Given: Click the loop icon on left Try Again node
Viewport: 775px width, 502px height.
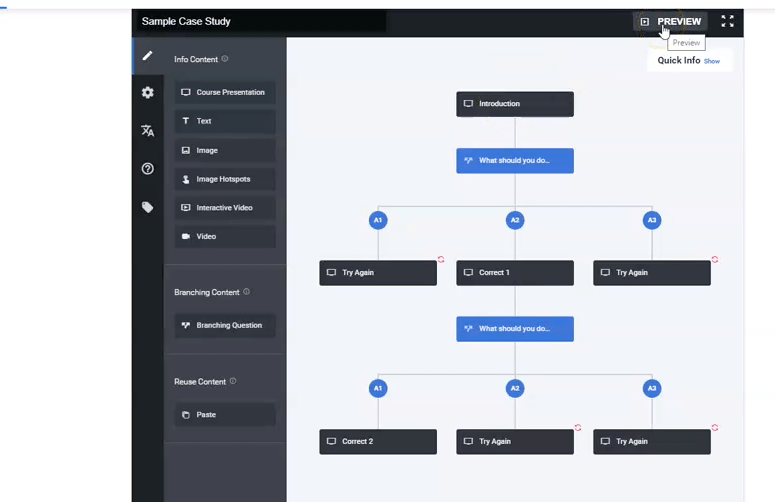Looking at the screenshot, I should tap(441, 260).
